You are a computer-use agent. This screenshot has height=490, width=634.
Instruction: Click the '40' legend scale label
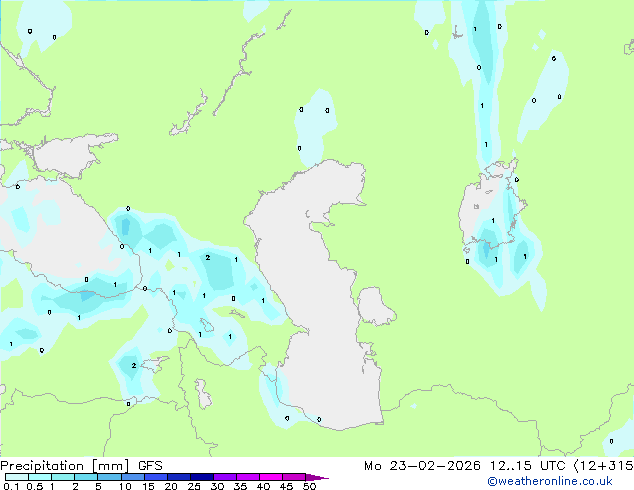263,486
